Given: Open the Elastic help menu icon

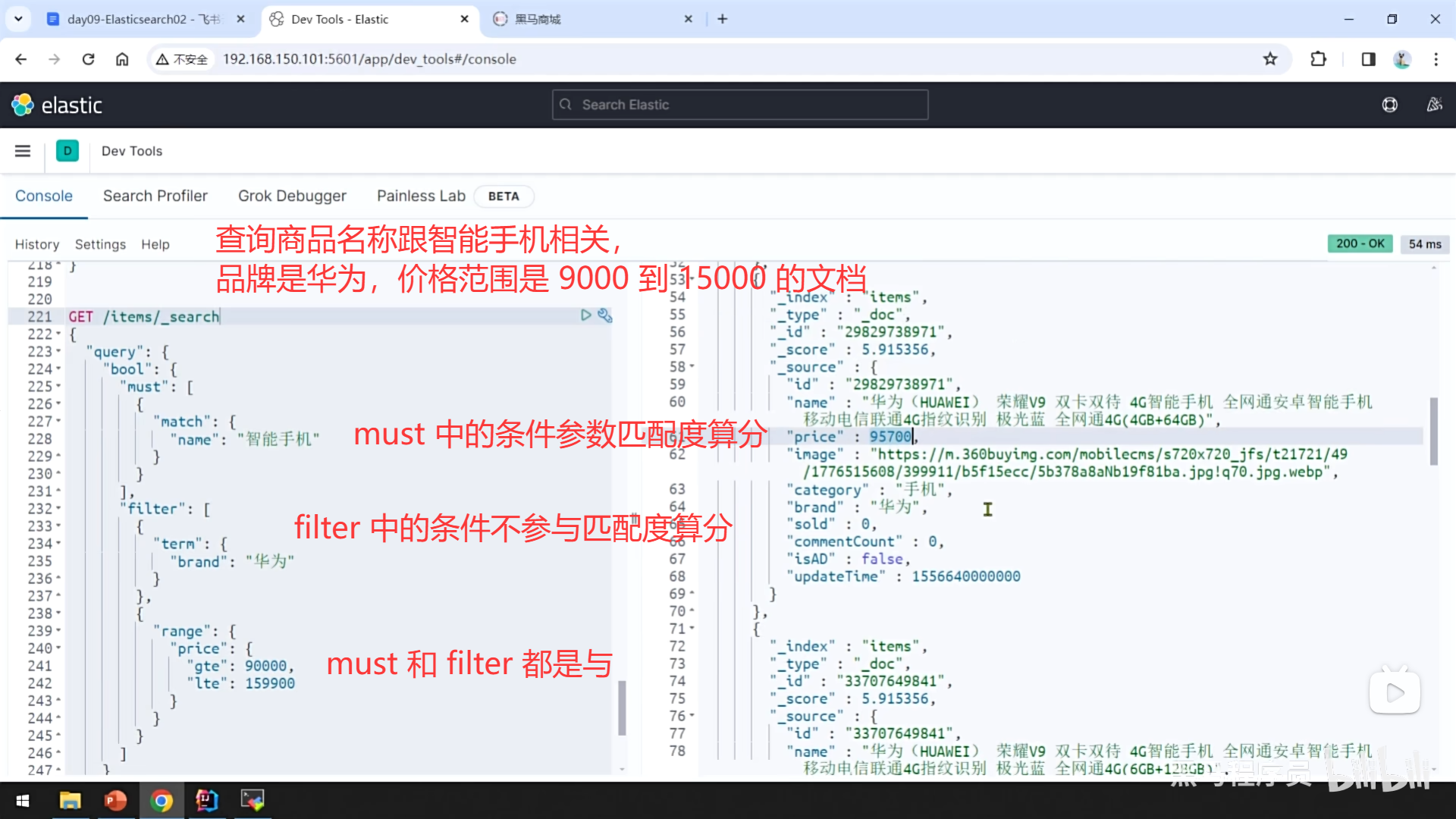Looking at the screenshot, I should pos(1389,105).
